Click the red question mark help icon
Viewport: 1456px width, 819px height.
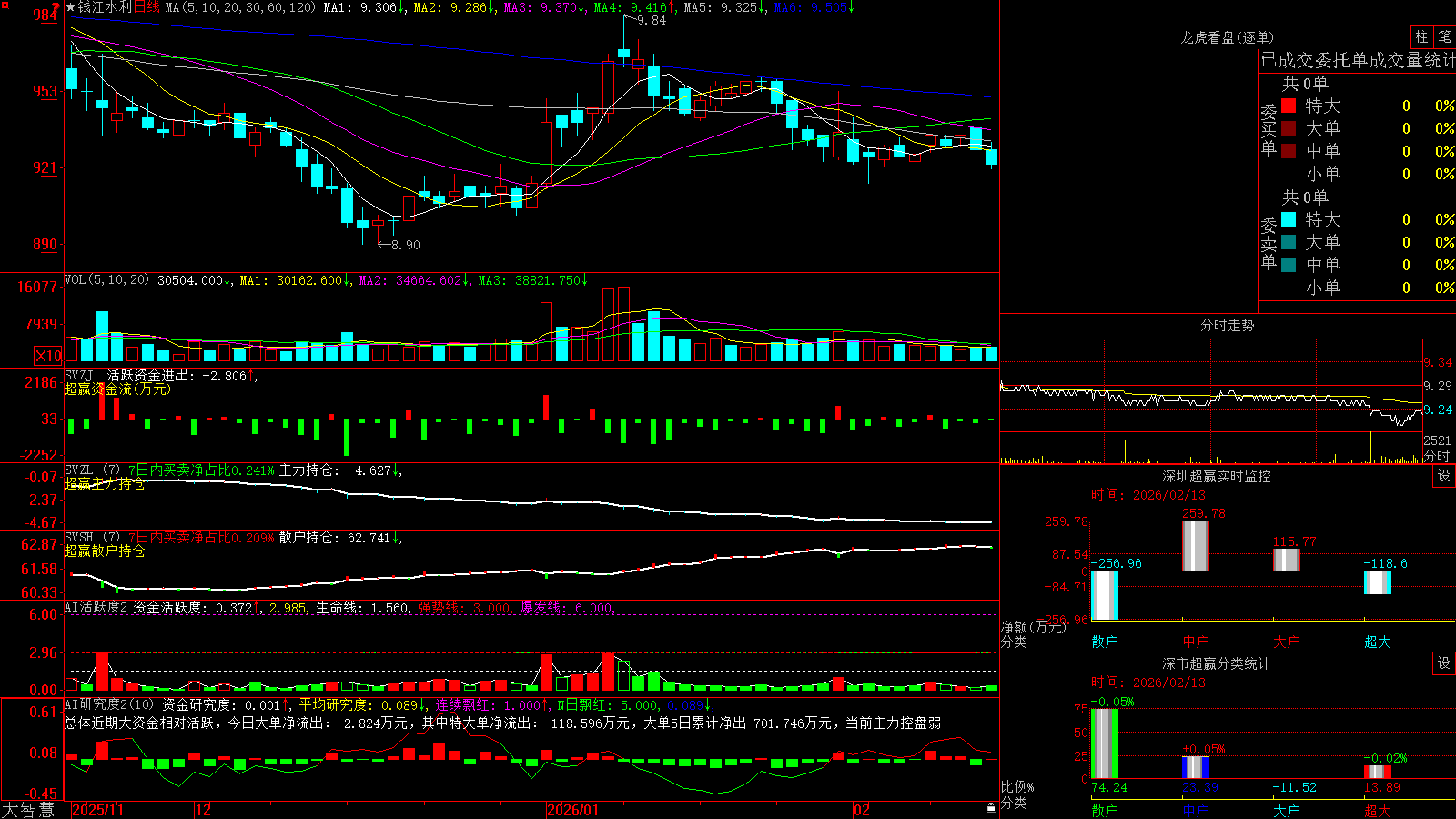pos(56,7)
